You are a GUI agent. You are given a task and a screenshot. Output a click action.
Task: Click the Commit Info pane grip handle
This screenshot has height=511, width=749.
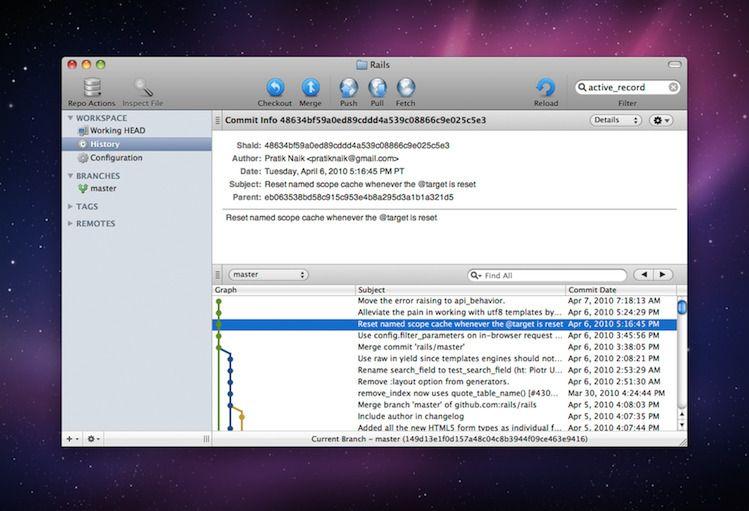tap(218, 120)
